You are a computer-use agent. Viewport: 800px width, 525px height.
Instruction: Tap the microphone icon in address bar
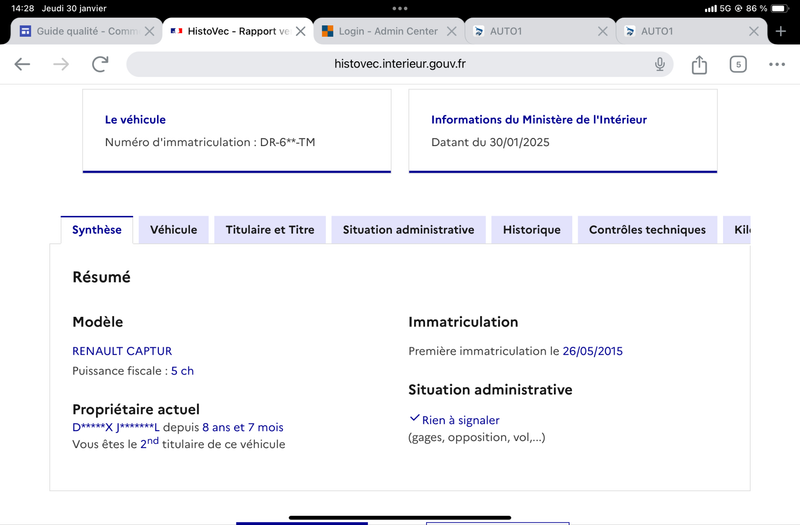660,64
